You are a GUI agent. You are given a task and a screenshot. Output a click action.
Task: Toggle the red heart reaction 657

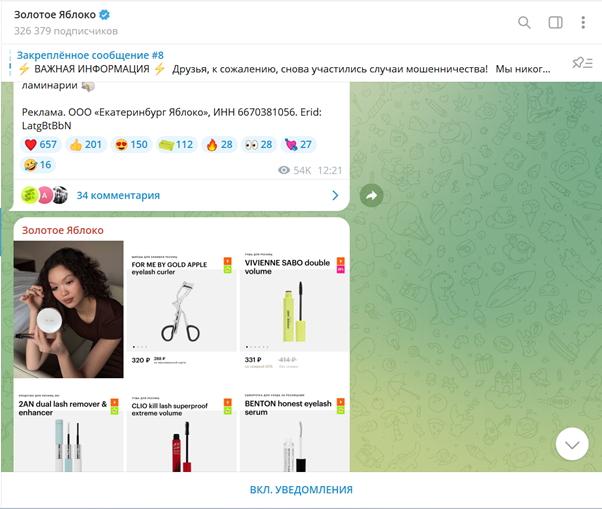pos(40,145)
